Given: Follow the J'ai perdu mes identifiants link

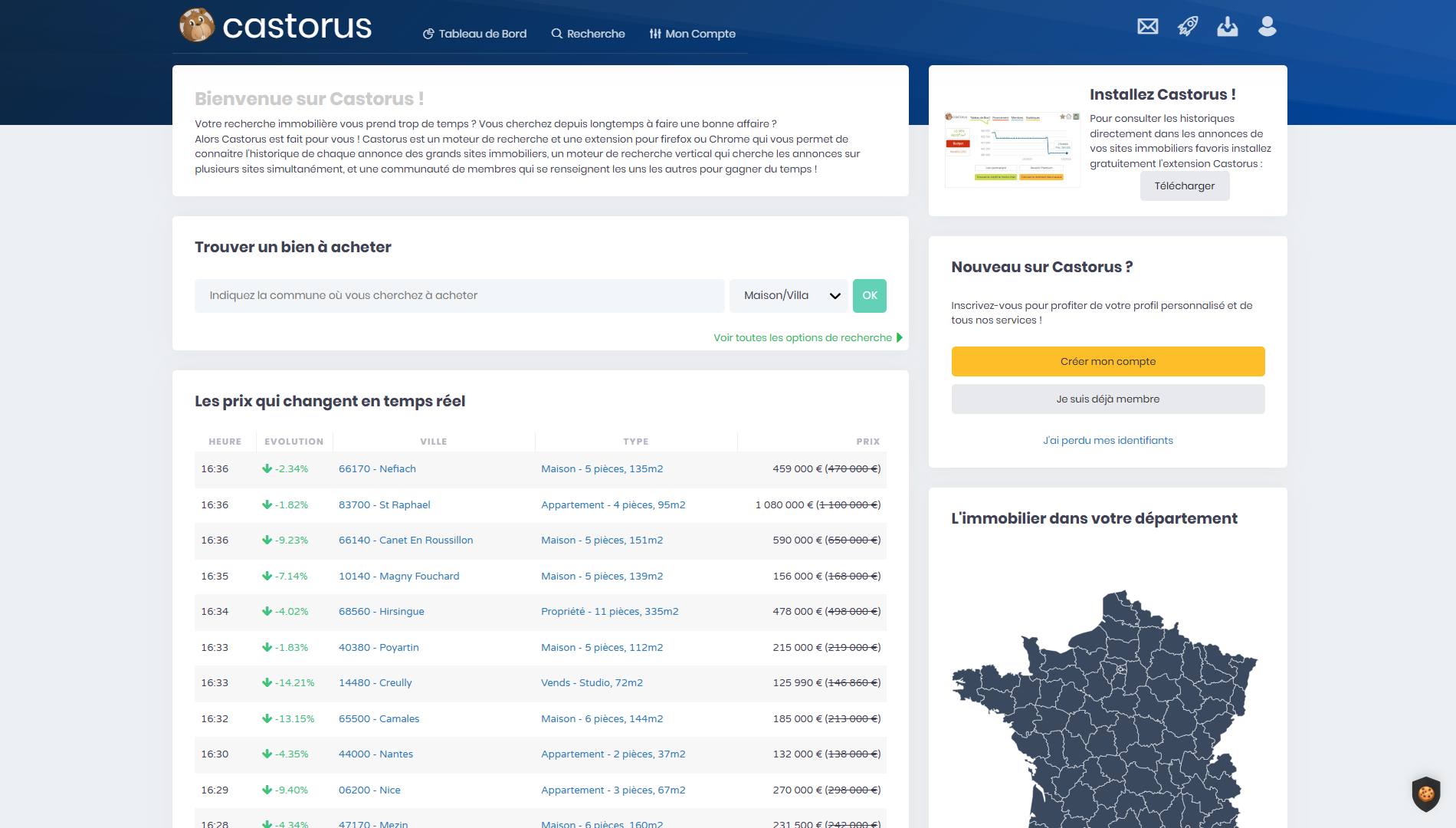Looking at the screenshot, I should coord(1107,441).
